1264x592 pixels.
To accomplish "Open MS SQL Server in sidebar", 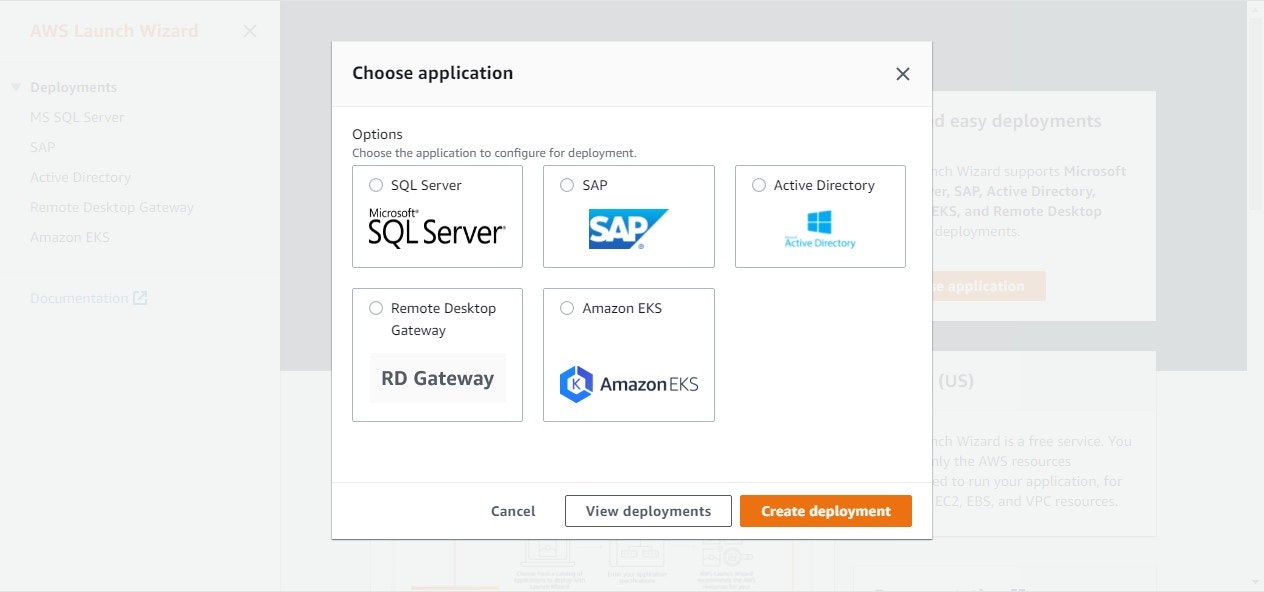I will coord(77,117).
